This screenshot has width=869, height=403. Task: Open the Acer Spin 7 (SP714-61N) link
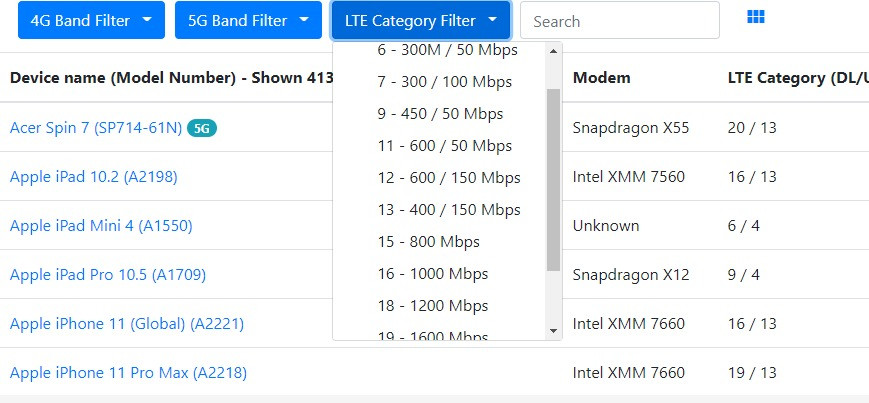[96, 128]
